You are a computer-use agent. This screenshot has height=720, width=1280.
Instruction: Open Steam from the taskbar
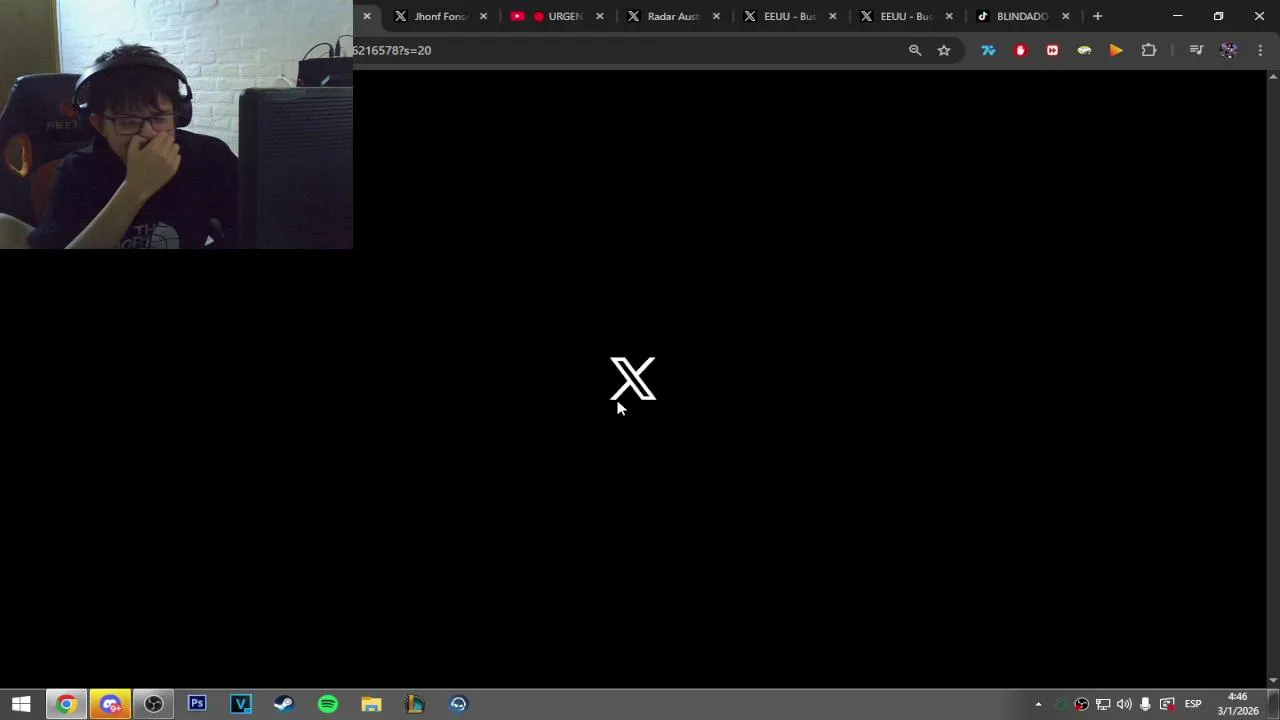(284, 704)
